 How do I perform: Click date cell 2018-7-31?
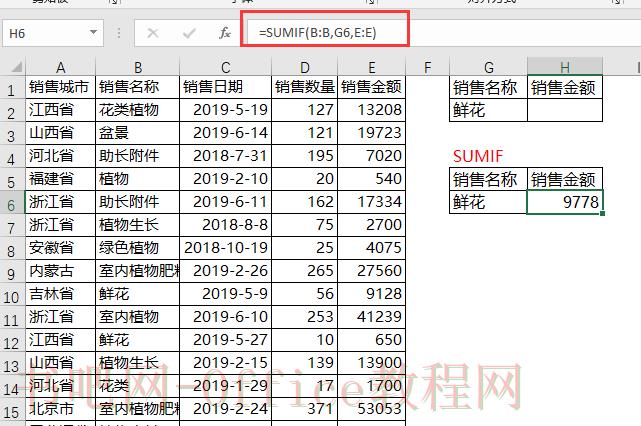point(225,156)
